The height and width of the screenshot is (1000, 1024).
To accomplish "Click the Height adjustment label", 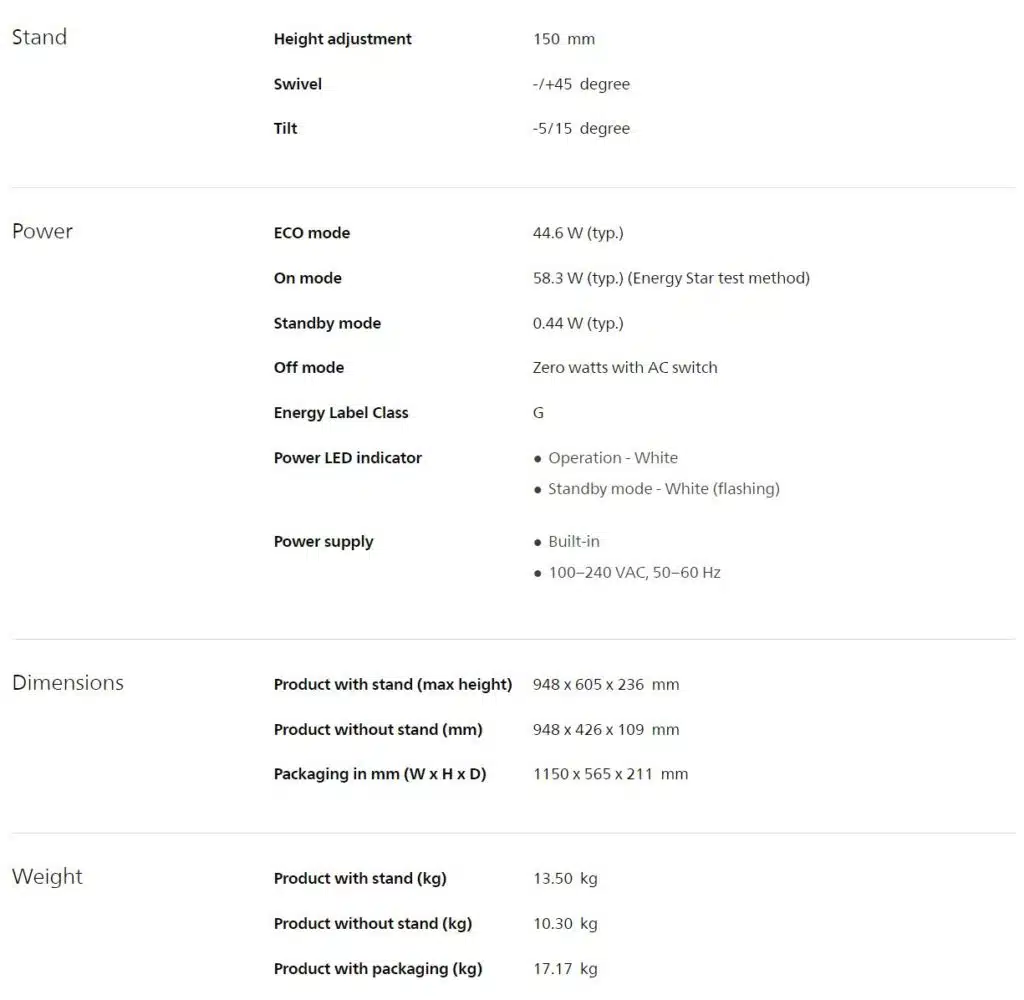I will [342, 39].
